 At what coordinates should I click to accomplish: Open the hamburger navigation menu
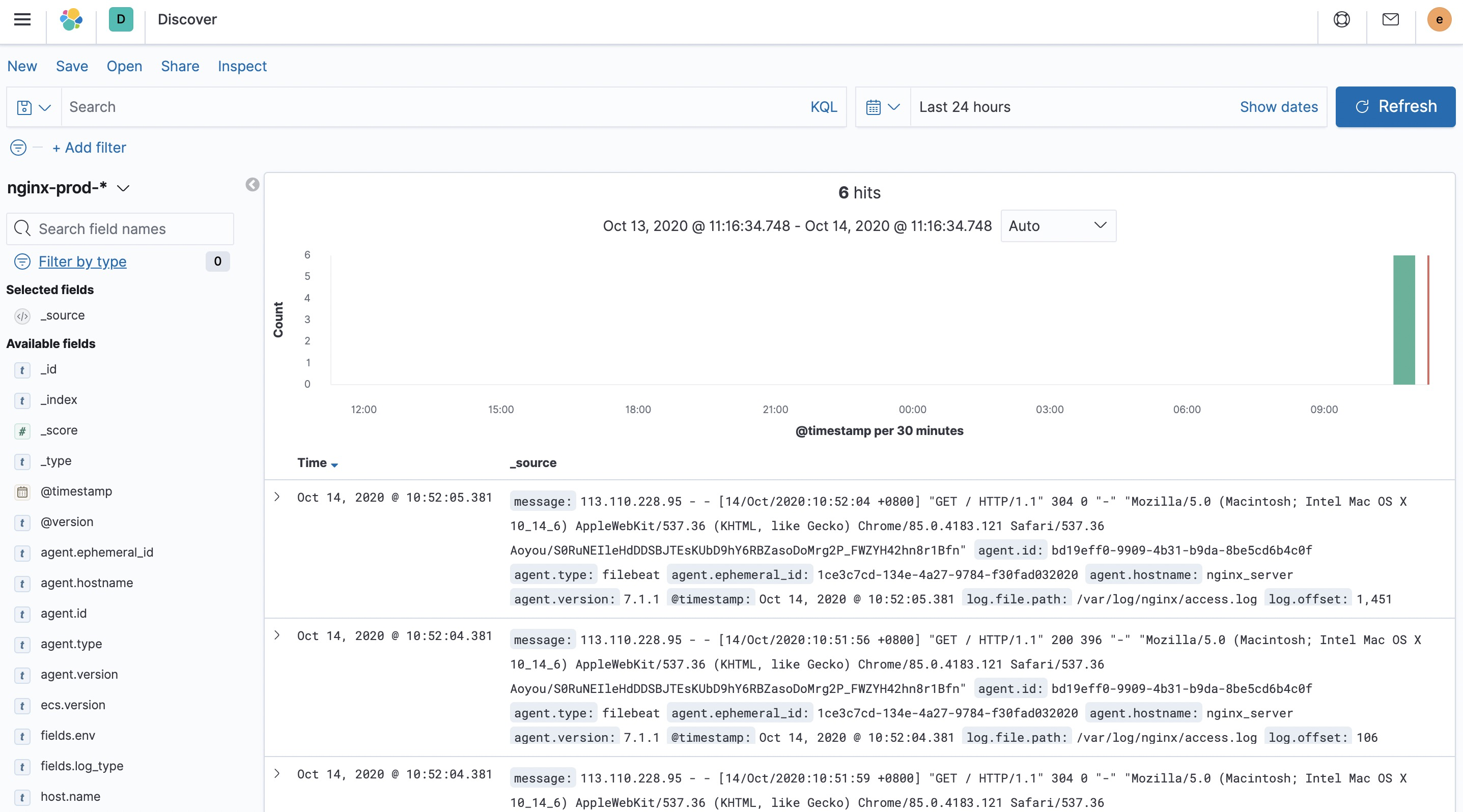pos(22,20)
